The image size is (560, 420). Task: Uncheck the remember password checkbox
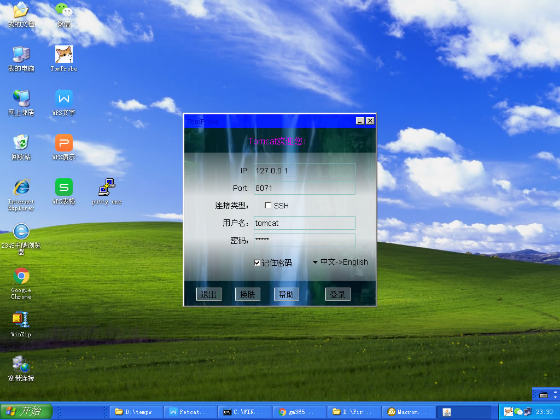[x=257, y=263]
